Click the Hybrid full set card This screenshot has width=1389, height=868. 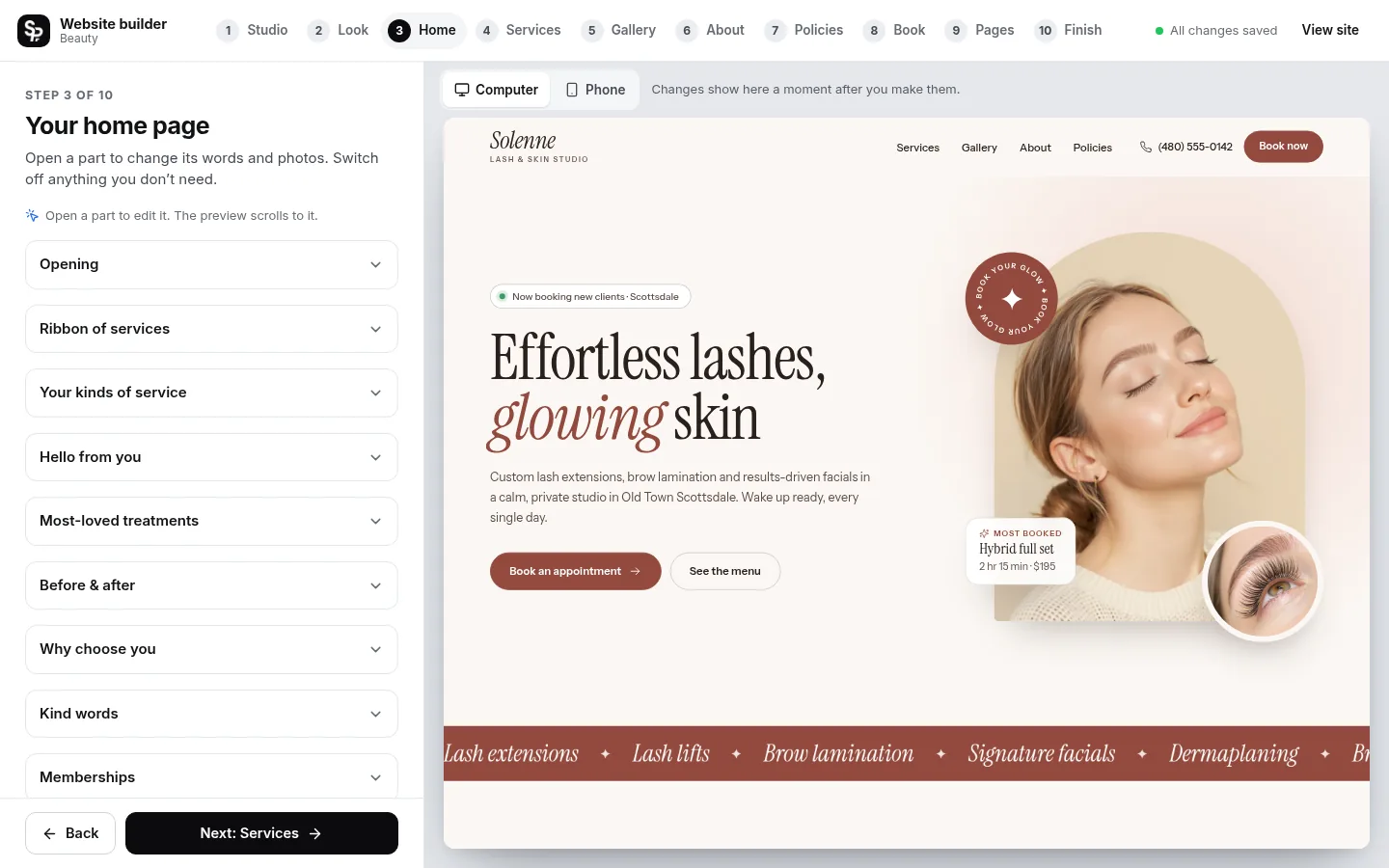tap(1021, 551)
